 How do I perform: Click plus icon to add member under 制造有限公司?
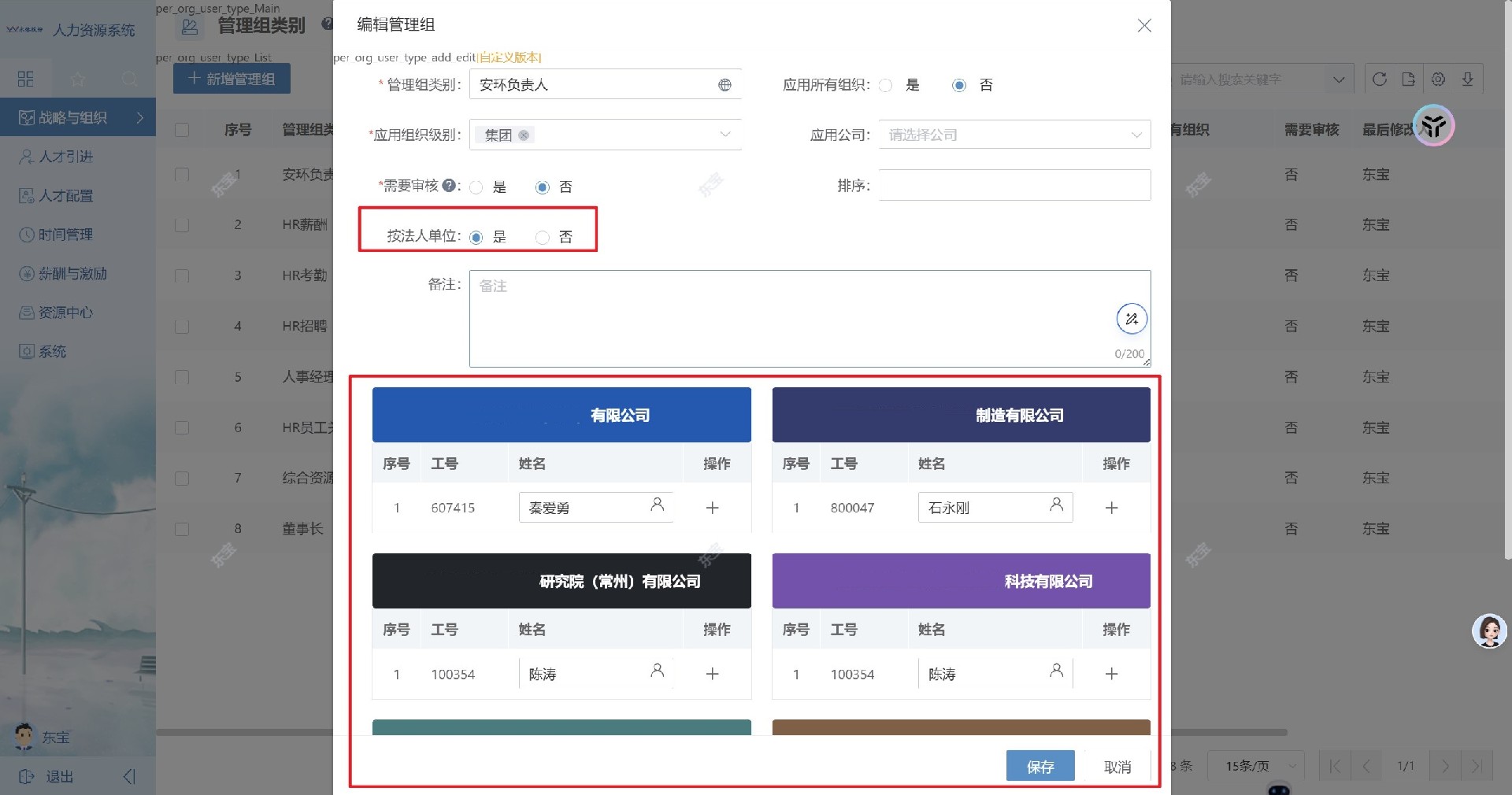(x=1111, y=508)
